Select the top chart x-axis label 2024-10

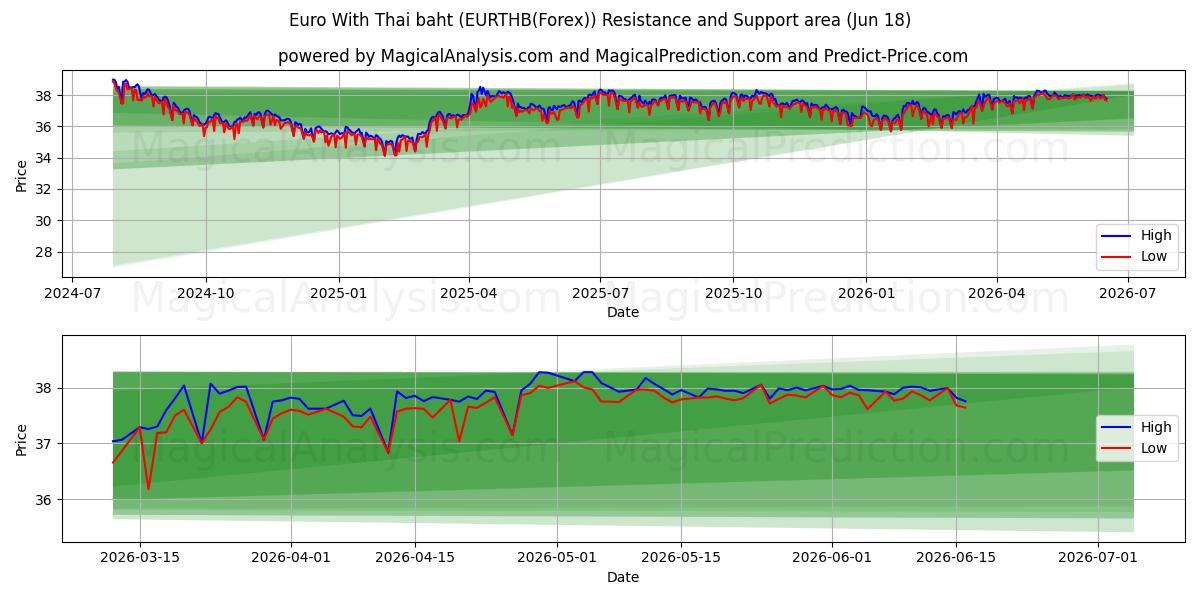pyautogui.click(x=206, y=294)
